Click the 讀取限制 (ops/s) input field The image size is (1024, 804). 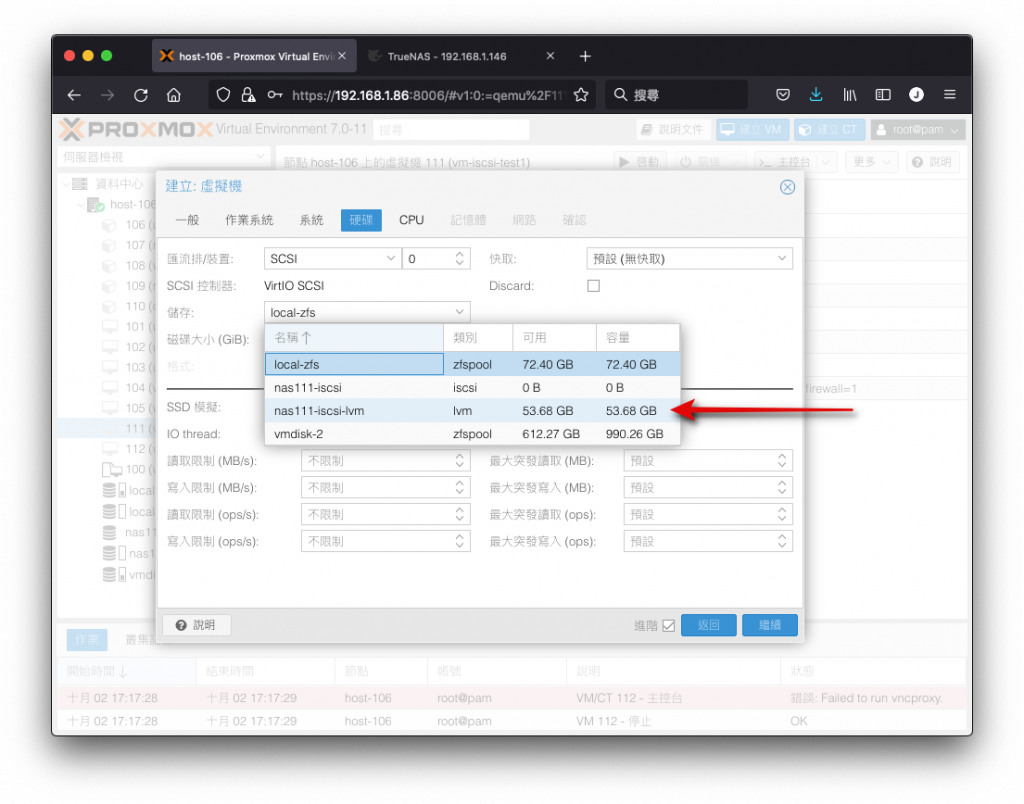click(x=385, y=515)
